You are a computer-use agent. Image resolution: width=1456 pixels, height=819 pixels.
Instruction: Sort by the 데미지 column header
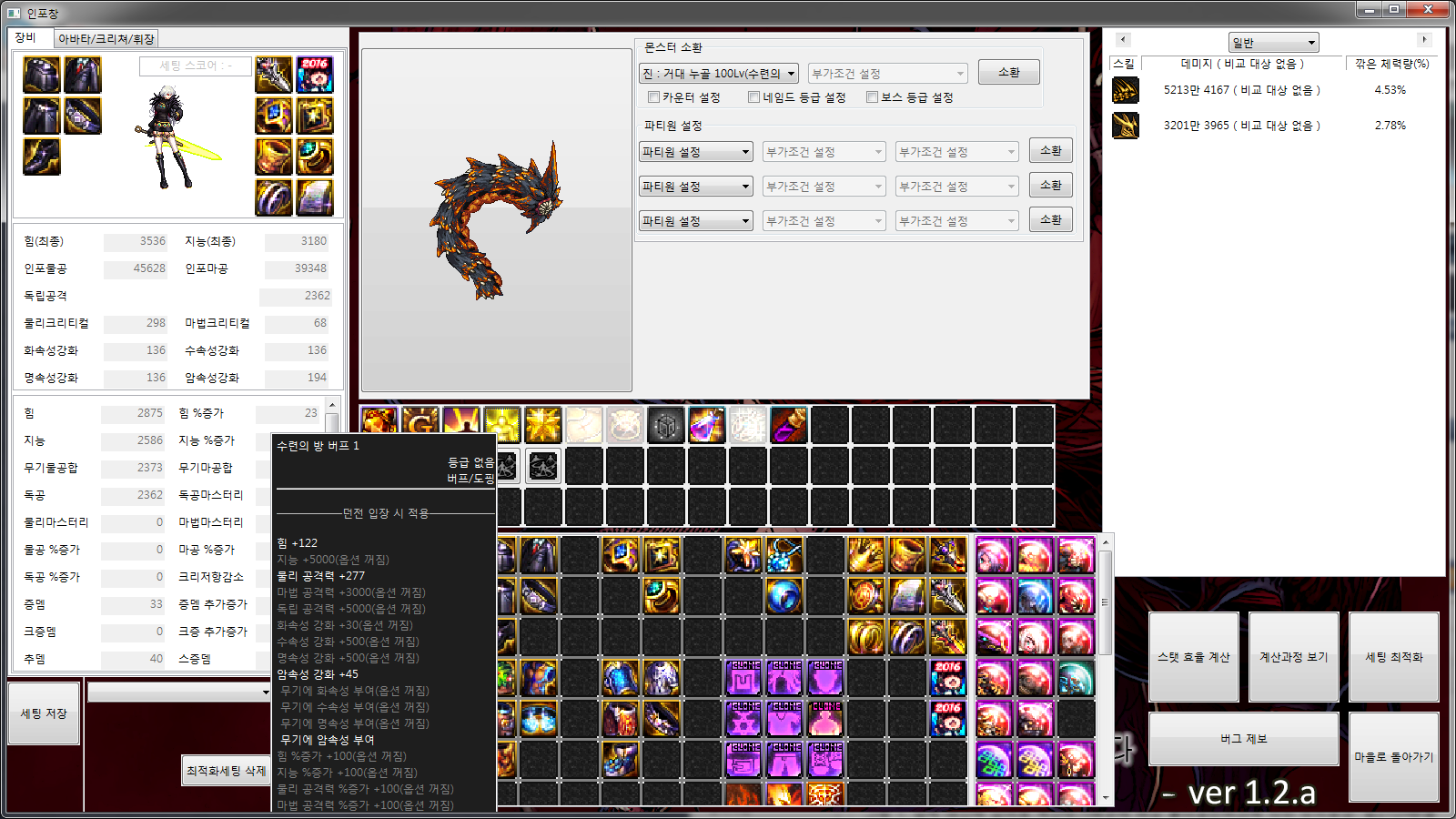1241,64
